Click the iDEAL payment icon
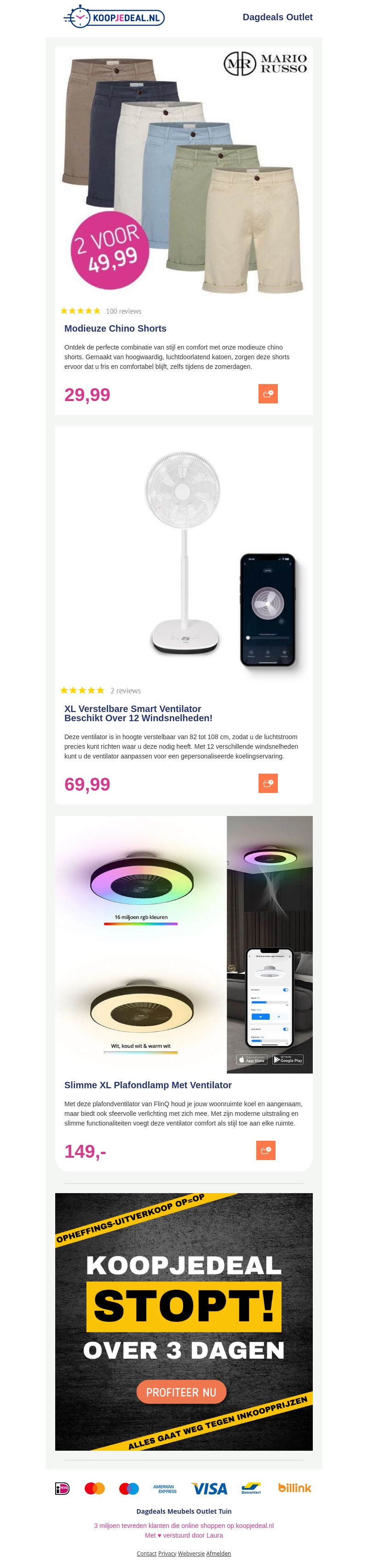Image resolution: width=368 pixels, height=1568 pixels. 62,1488
